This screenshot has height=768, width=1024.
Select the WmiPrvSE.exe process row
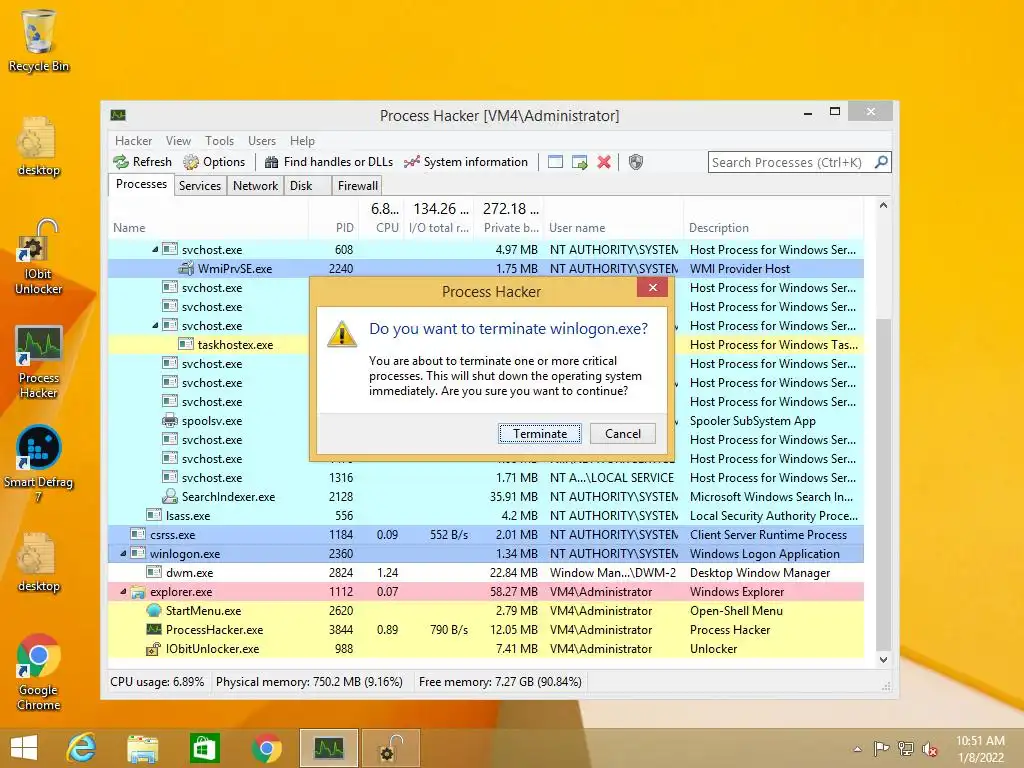tap(486, 268)
